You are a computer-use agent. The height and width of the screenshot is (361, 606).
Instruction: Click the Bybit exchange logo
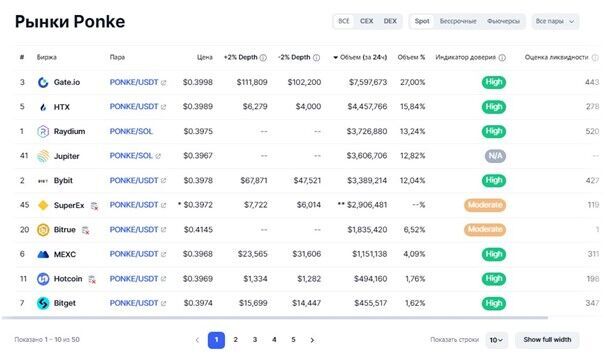[43, 181]
